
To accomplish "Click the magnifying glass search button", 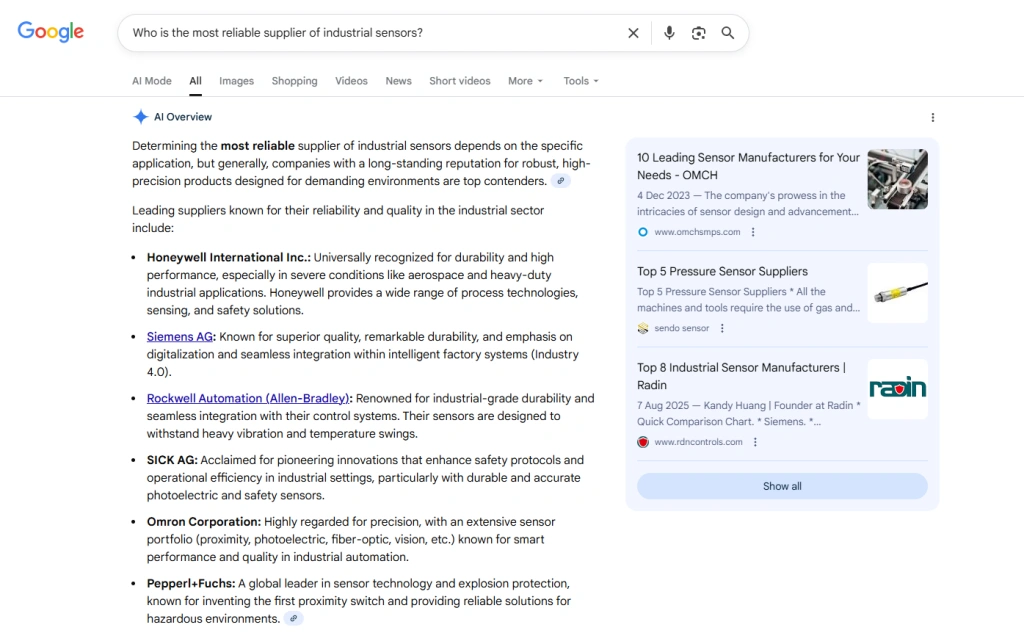I will [728, 33].
